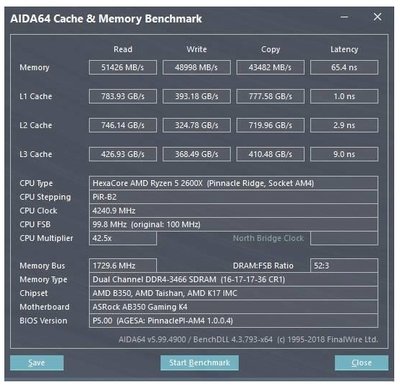Image resolution: width=400 pixels, height=390 pixels.
Task: Click the Copy column header
Action: click(x=270, y=50)
